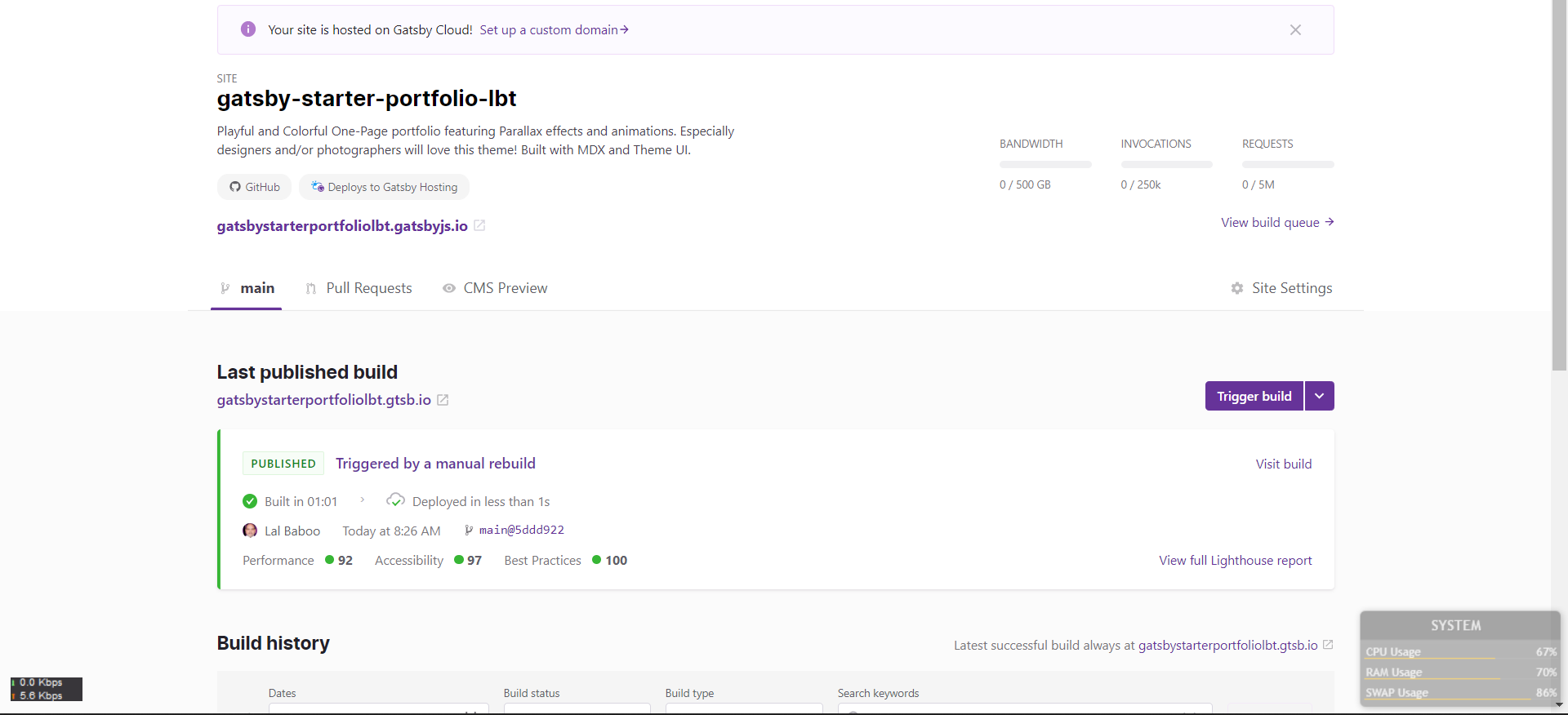
Task: Switch to the CMS Preview tab
Action: pos(495,288)
